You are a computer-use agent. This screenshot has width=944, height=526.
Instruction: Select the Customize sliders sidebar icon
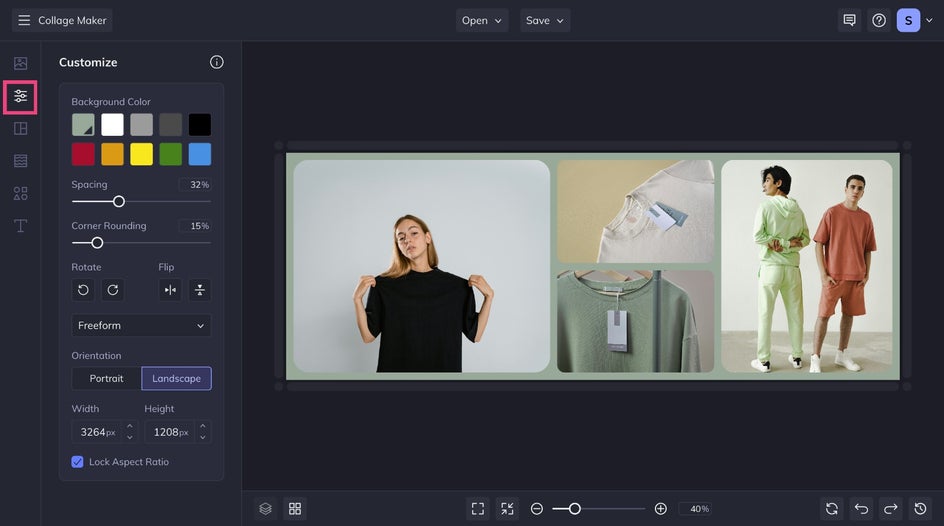point(20,96)
